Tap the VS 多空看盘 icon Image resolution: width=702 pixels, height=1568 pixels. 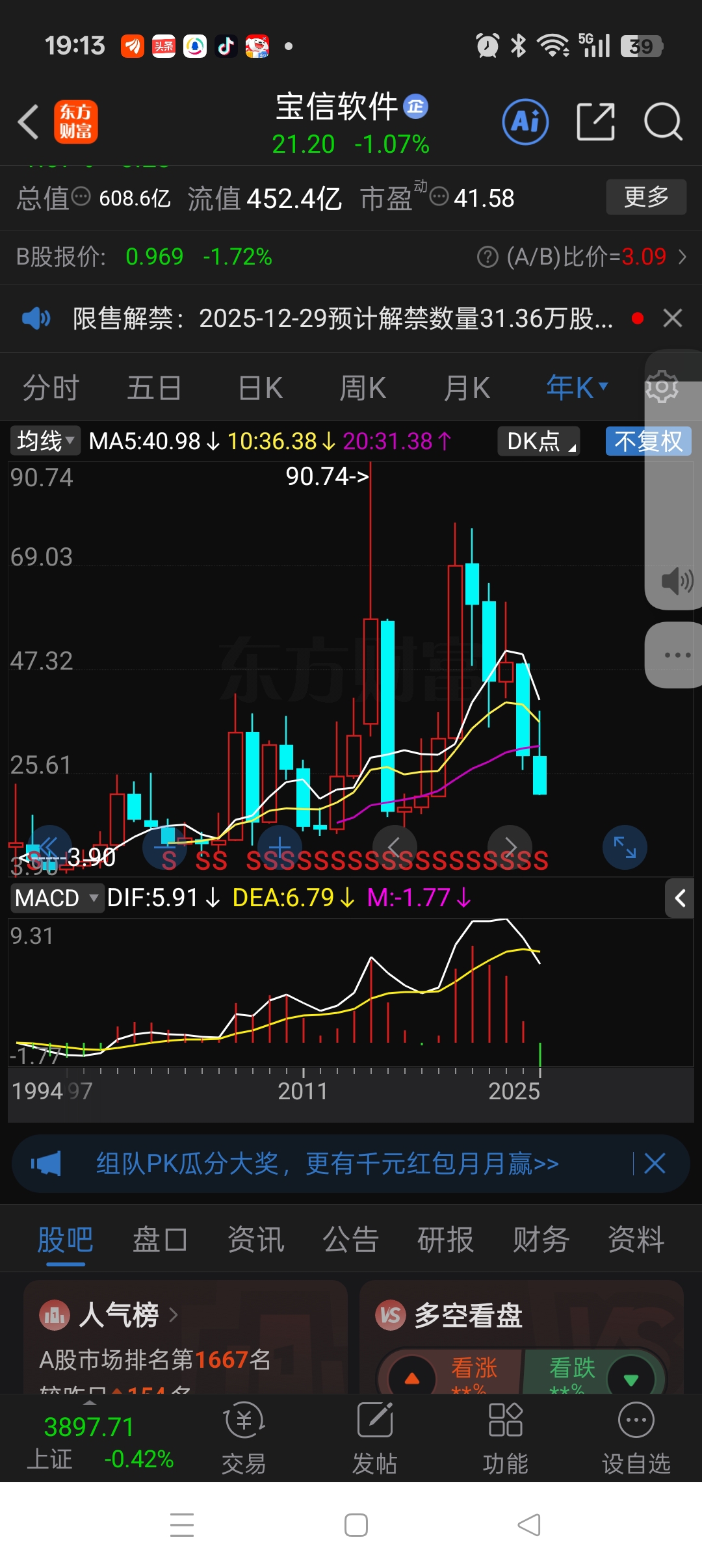[x=390, y=1315]
